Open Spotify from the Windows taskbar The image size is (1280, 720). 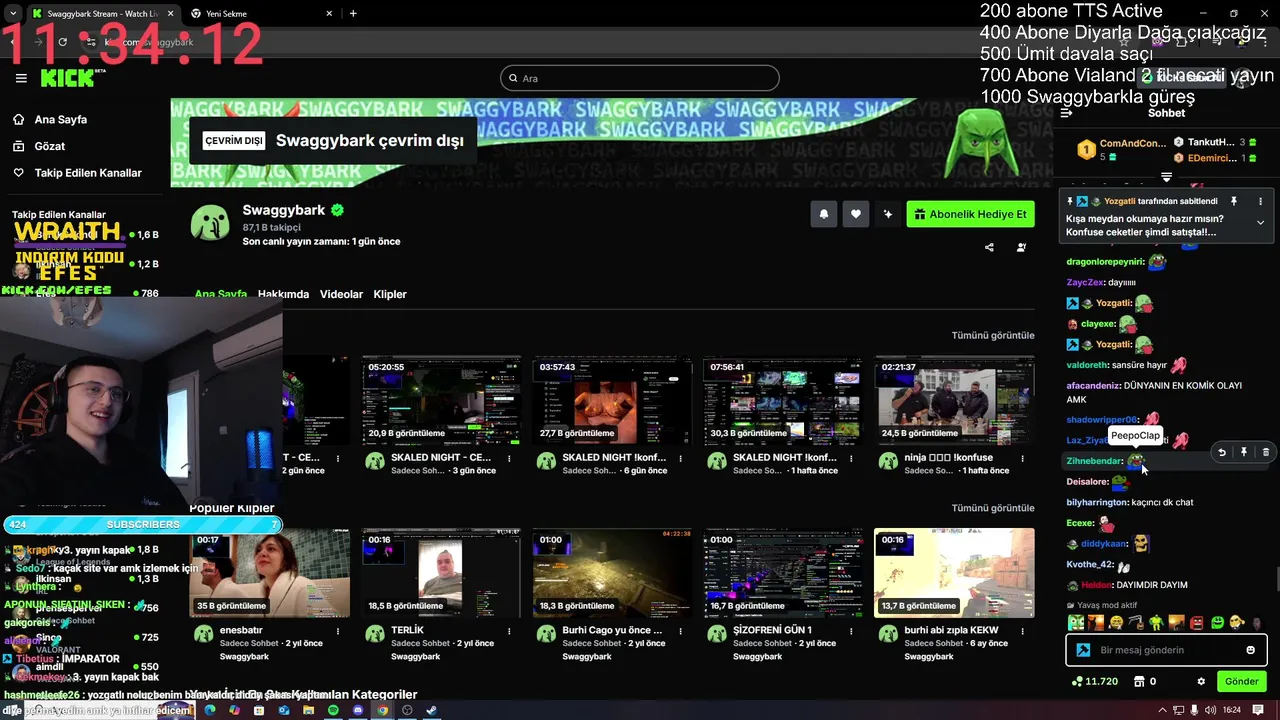[x=333, y=710]
